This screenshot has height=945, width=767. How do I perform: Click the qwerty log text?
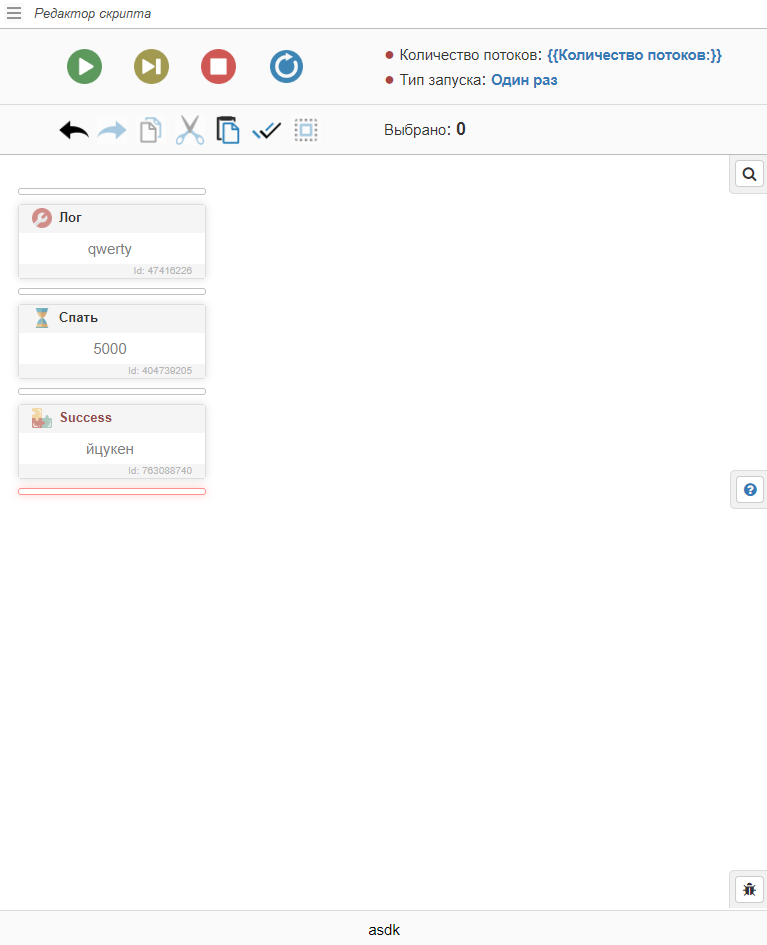pyautogui.click(x=110, y=249)
